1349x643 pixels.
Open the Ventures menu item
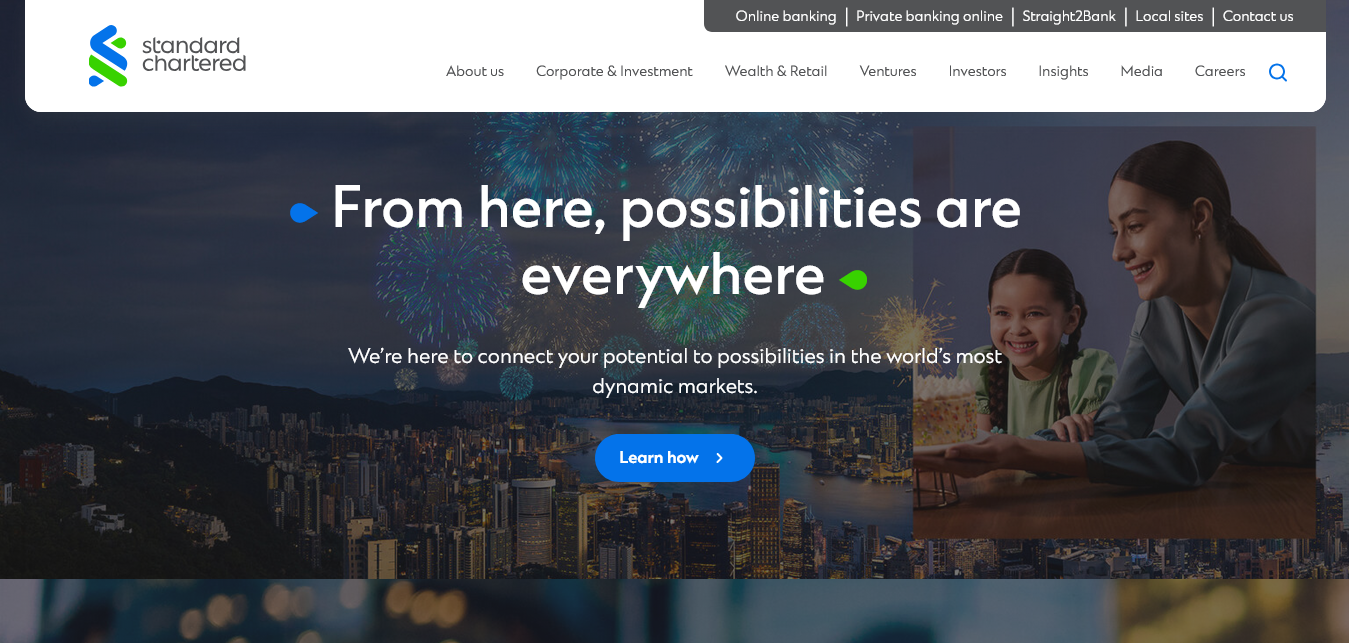pyautogui.click(x=888, y=71)
